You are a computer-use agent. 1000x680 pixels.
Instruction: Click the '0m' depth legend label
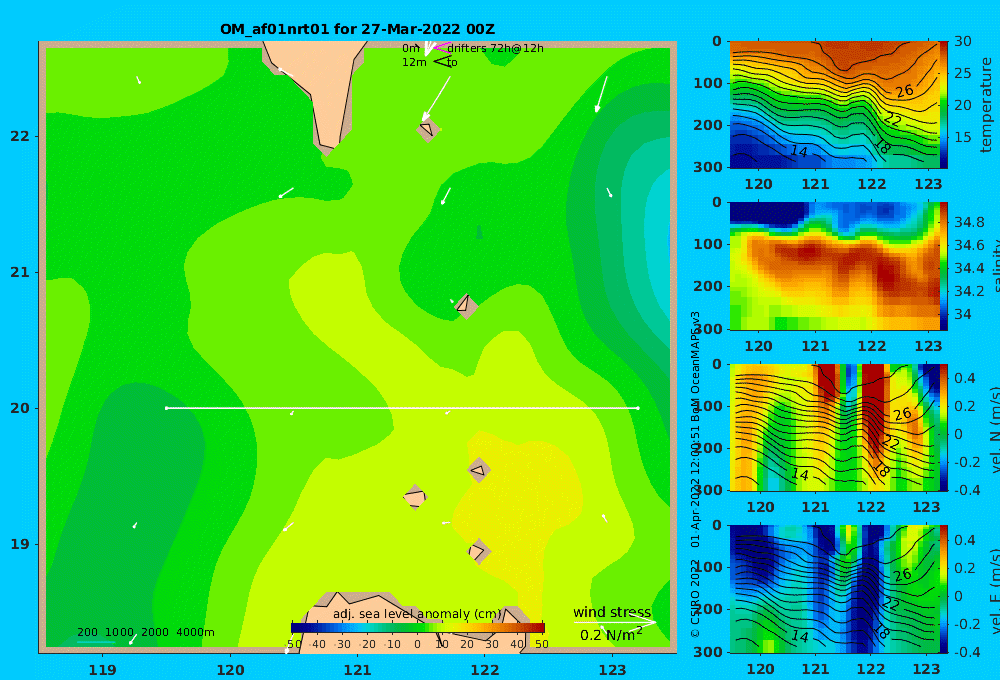411,48
